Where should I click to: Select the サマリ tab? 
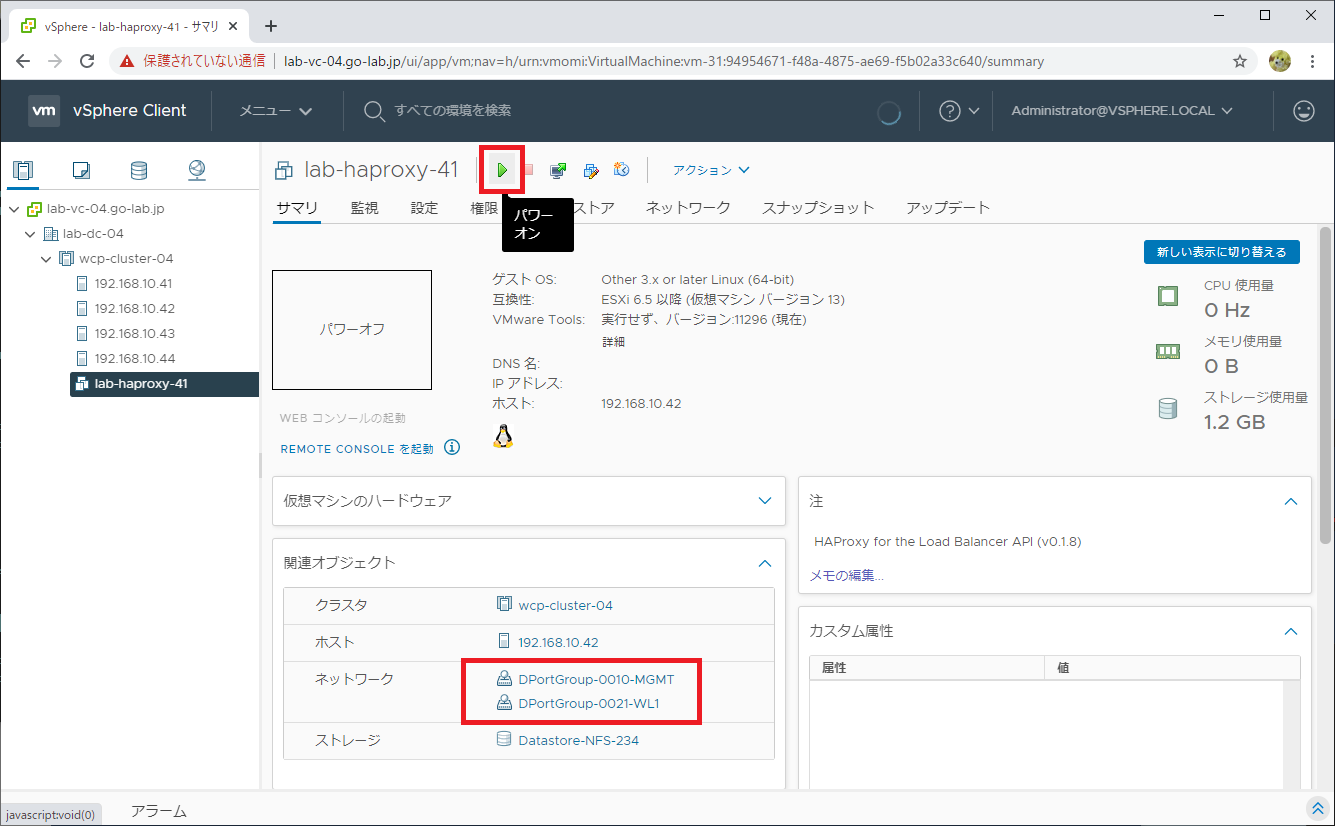297,208
